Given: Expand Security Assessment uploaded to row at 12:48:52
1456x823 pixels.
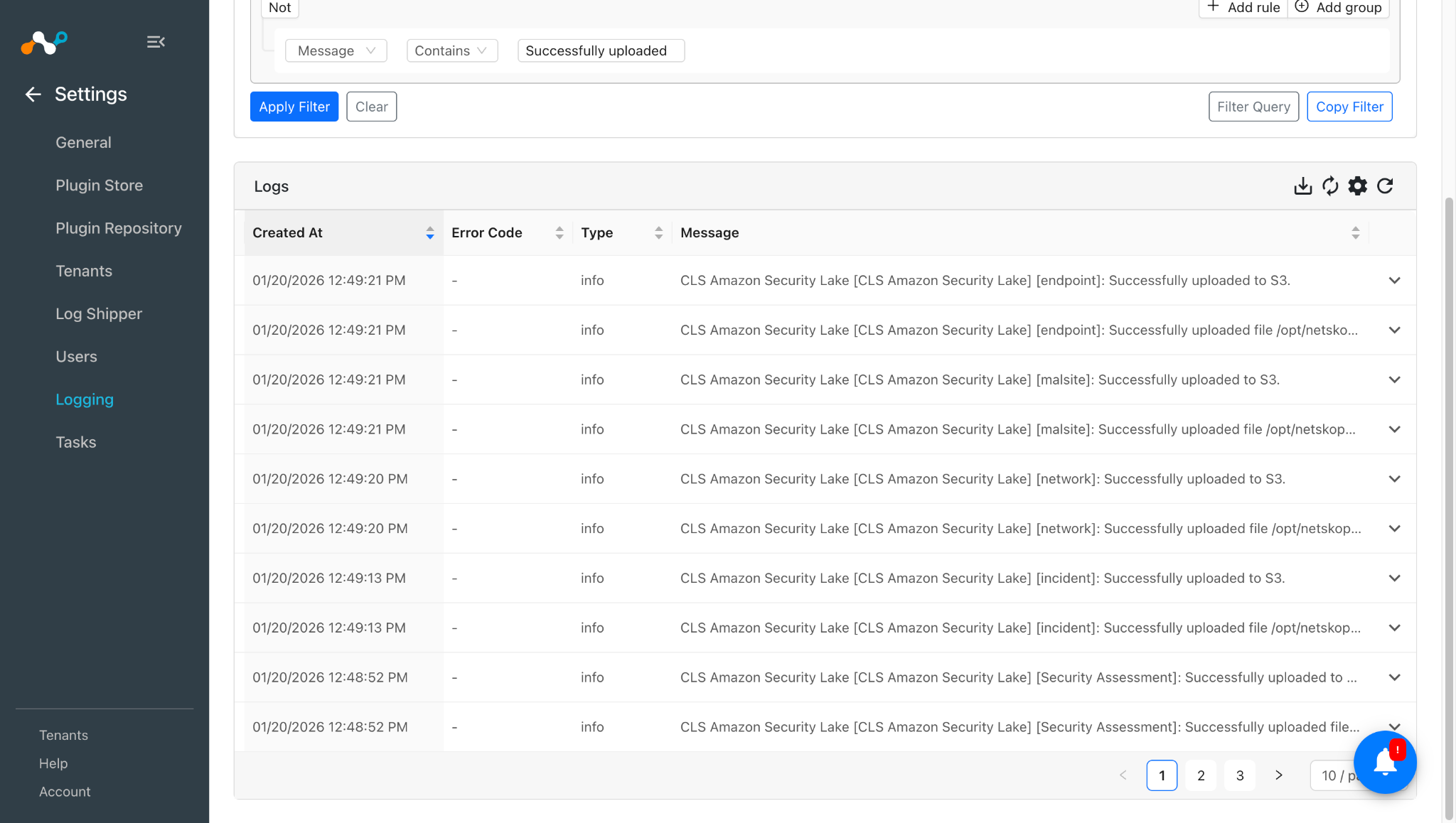Looking at the screenshot, I should 1395,677.
